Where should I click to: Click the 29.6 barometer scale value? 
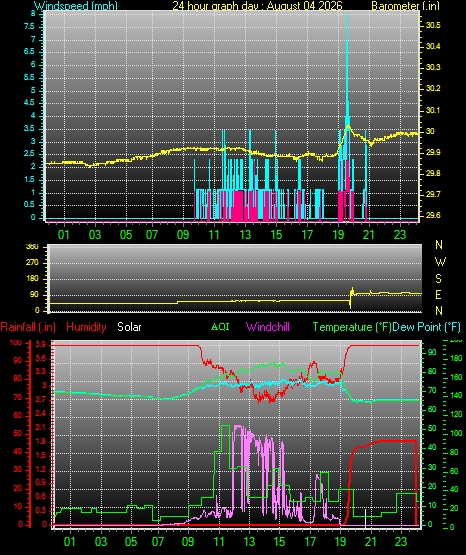(x=433, y=216)
